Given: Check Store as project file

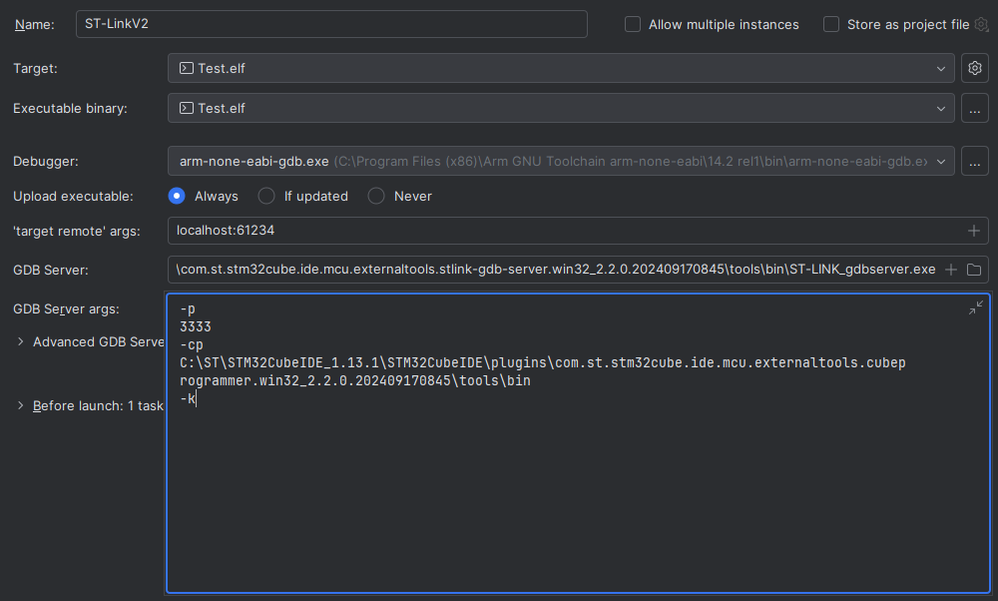Looking at the screenshot, I should (831, 25).
